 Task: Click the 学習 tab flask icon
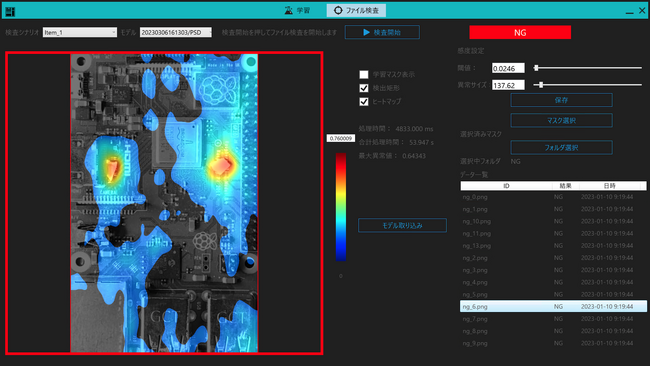289,10
